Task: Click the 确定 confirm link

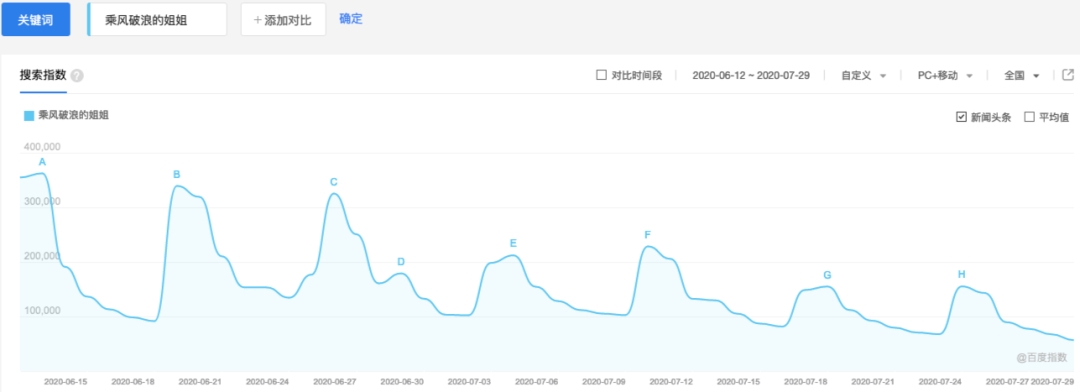Action: [351, 19]
